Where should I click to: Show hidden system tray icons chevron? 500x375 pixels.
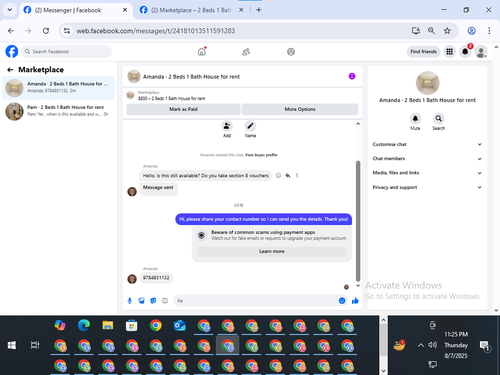pyautogui.click(x=421, y=345)
